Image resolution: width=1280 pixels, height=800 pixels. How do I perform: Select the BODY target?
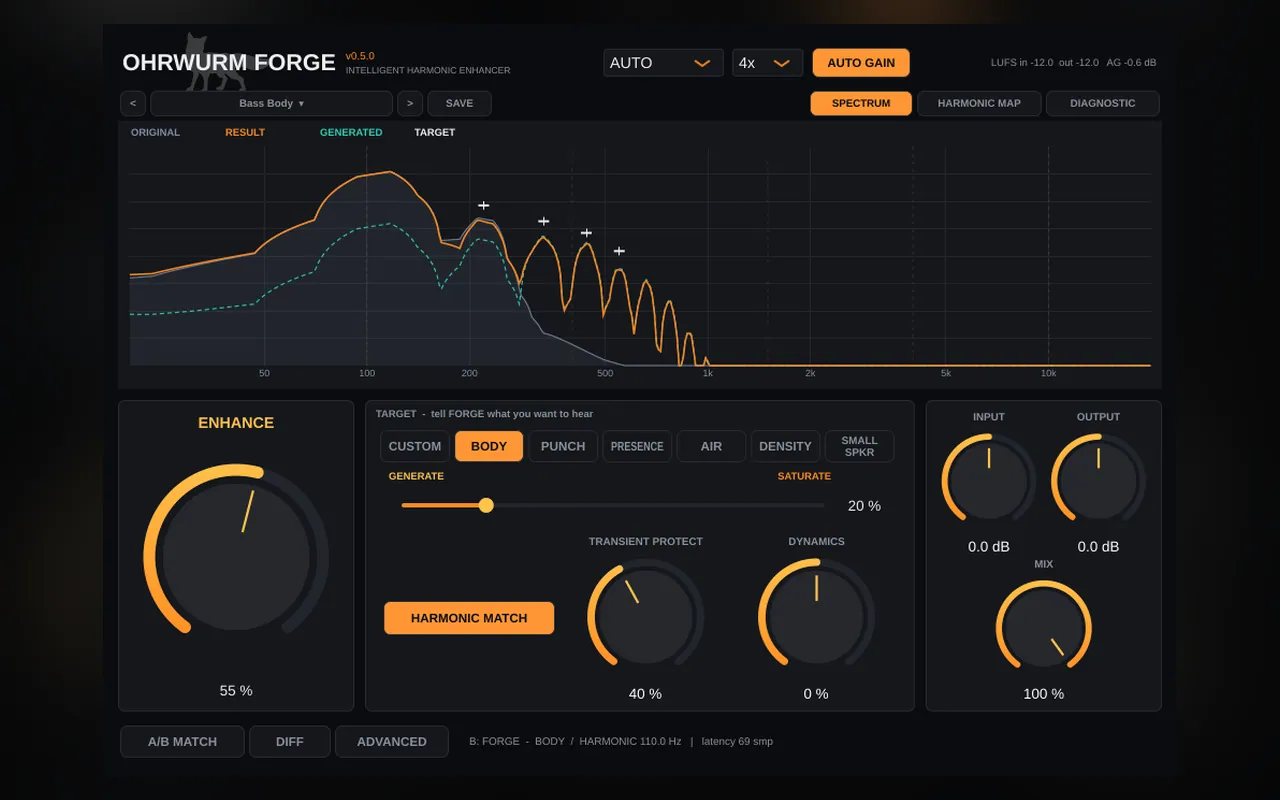pos(489,446)
